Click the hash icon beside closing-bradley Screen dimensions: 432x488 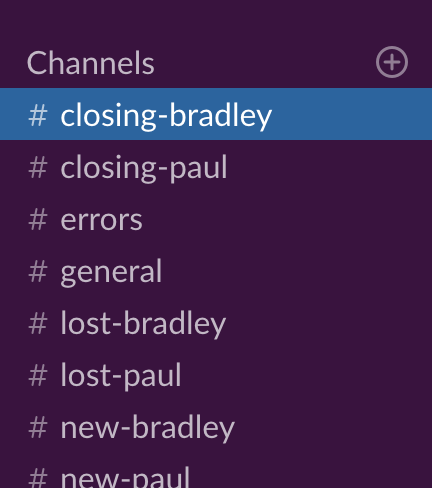point(38,115)
